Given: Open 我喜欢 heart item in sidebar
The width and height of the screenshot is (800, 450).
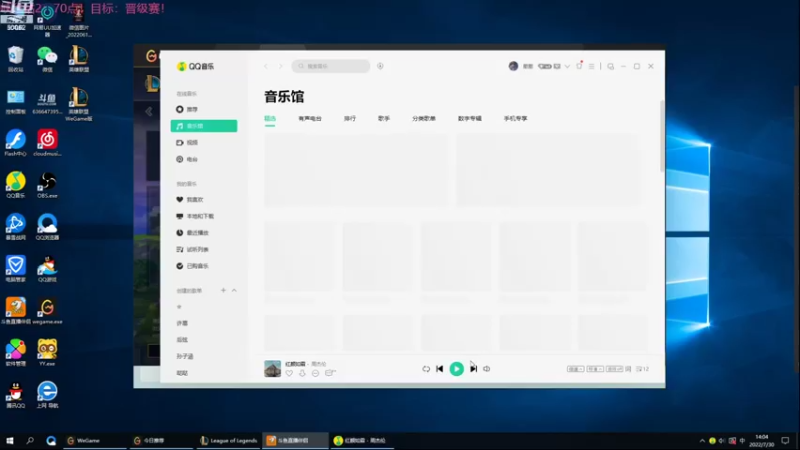Looking at the screenshot, I should pyautogui.click(x=190, y=199).
